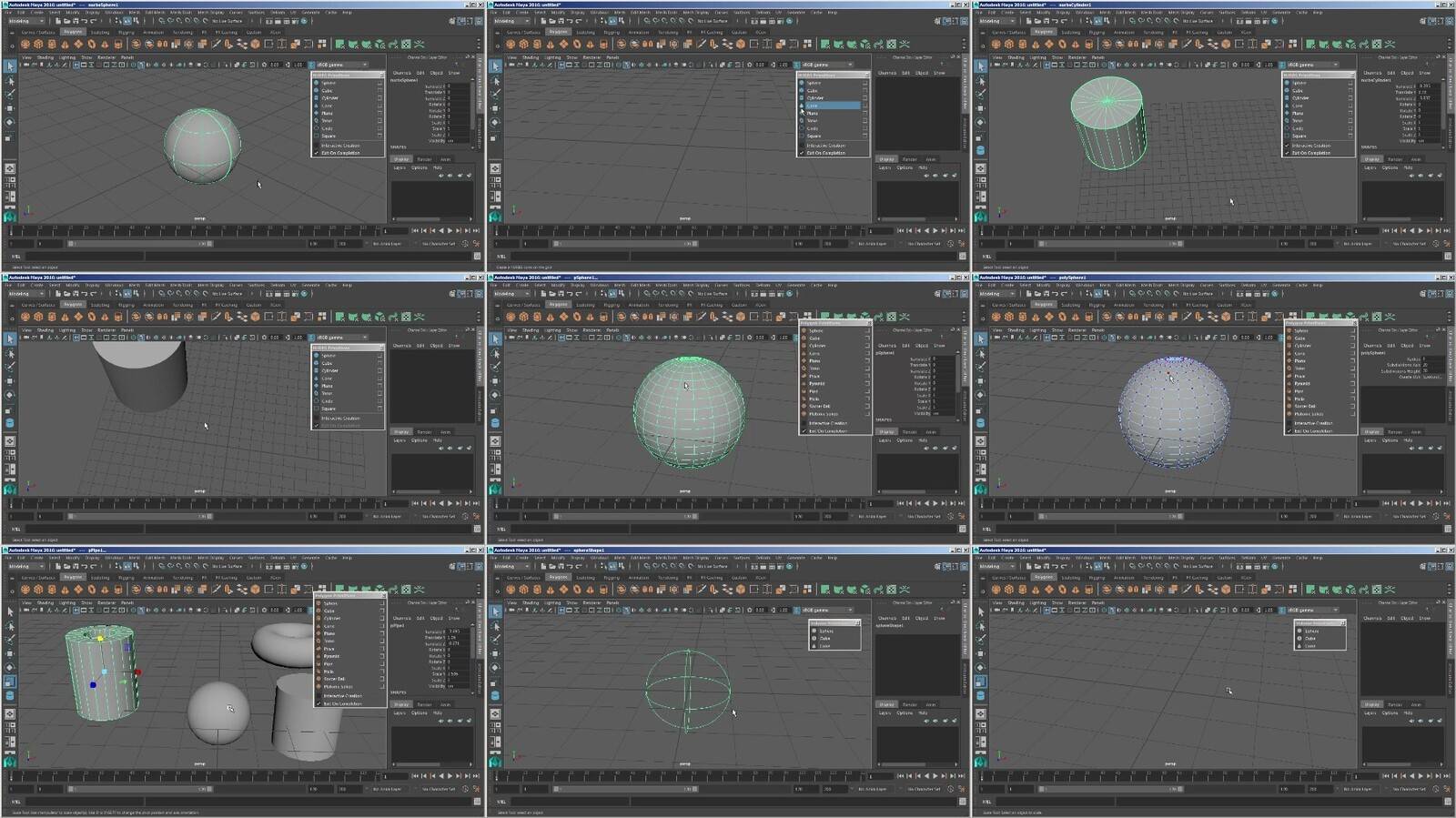Click Polygon Pipe shelf icon in pPipe1 window

[118, 590]
